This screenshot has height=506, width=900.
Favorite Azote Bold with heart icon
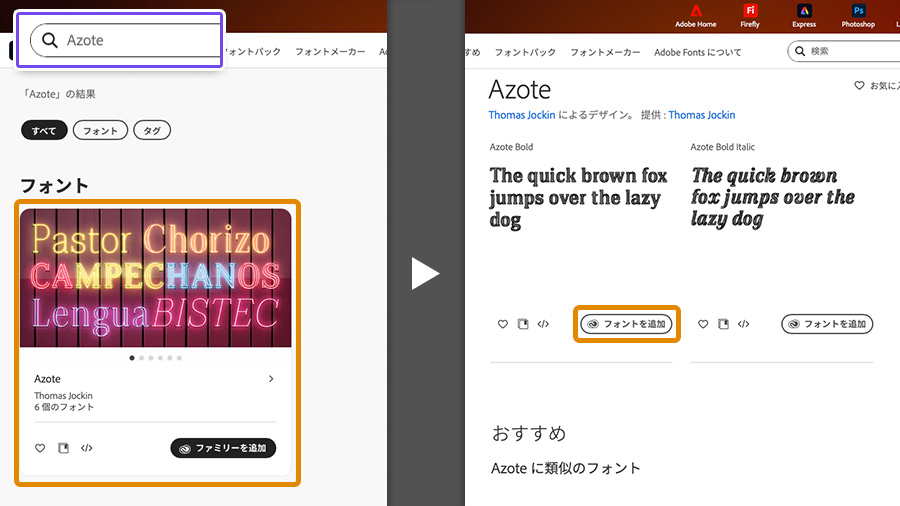503,324
